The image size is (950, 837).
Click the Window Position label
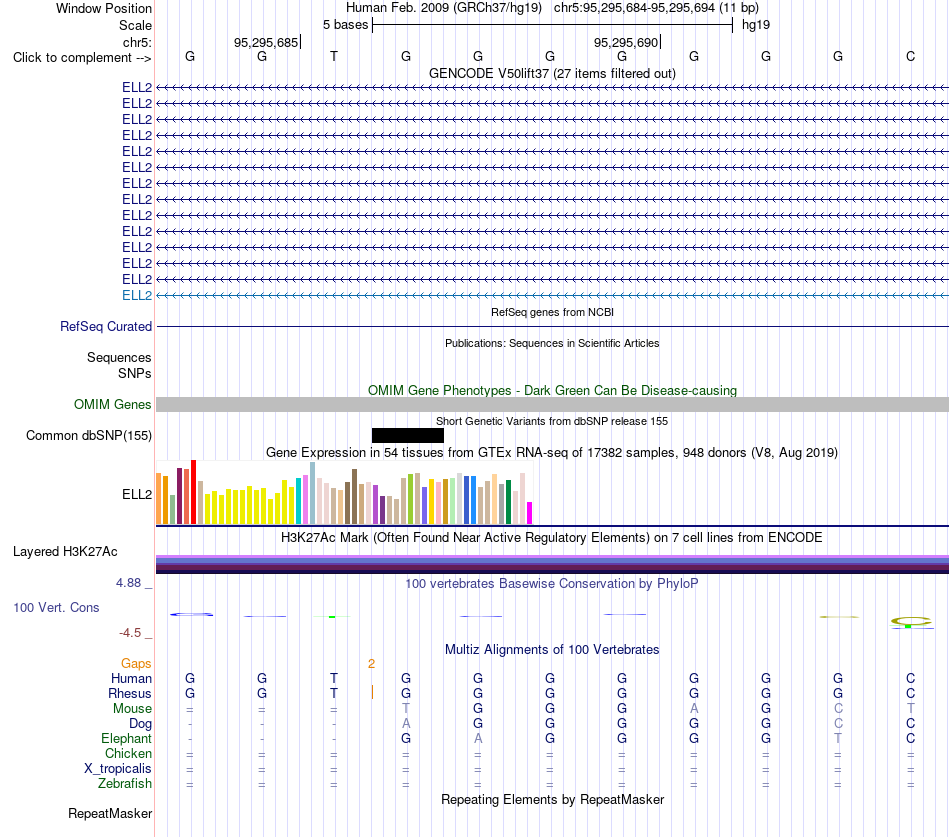[104, 8]
